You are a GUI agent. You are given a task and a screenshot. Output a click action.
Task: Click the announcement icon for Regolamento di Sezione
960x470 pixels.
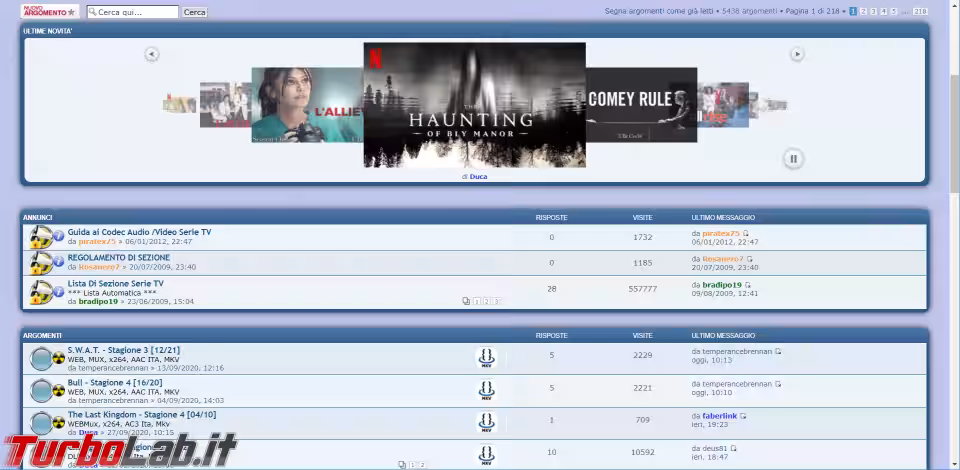(42, 263)
